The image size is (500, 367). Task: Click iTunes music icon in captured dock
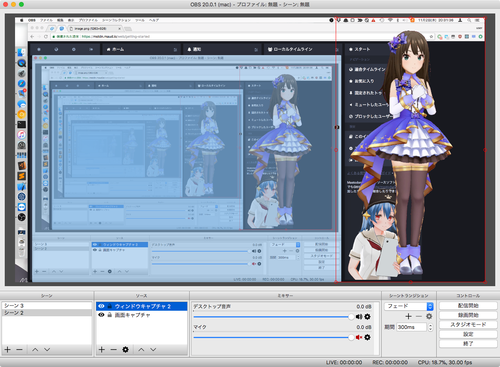tap(21, 135)
